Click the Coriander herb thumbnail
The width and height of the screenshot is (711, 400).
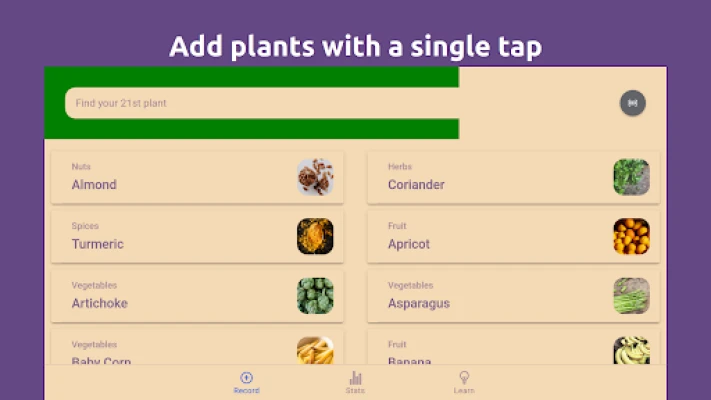pyautogui.click(x=631, y=177)
